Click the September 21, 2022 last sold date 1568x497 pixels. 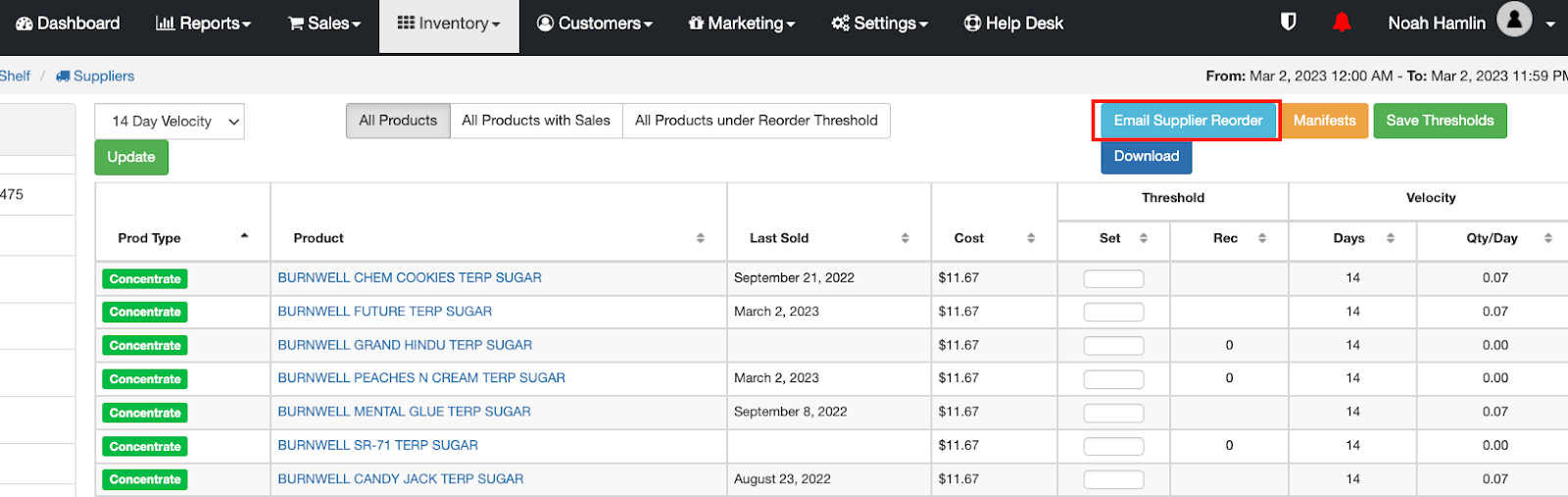point(794,277)
